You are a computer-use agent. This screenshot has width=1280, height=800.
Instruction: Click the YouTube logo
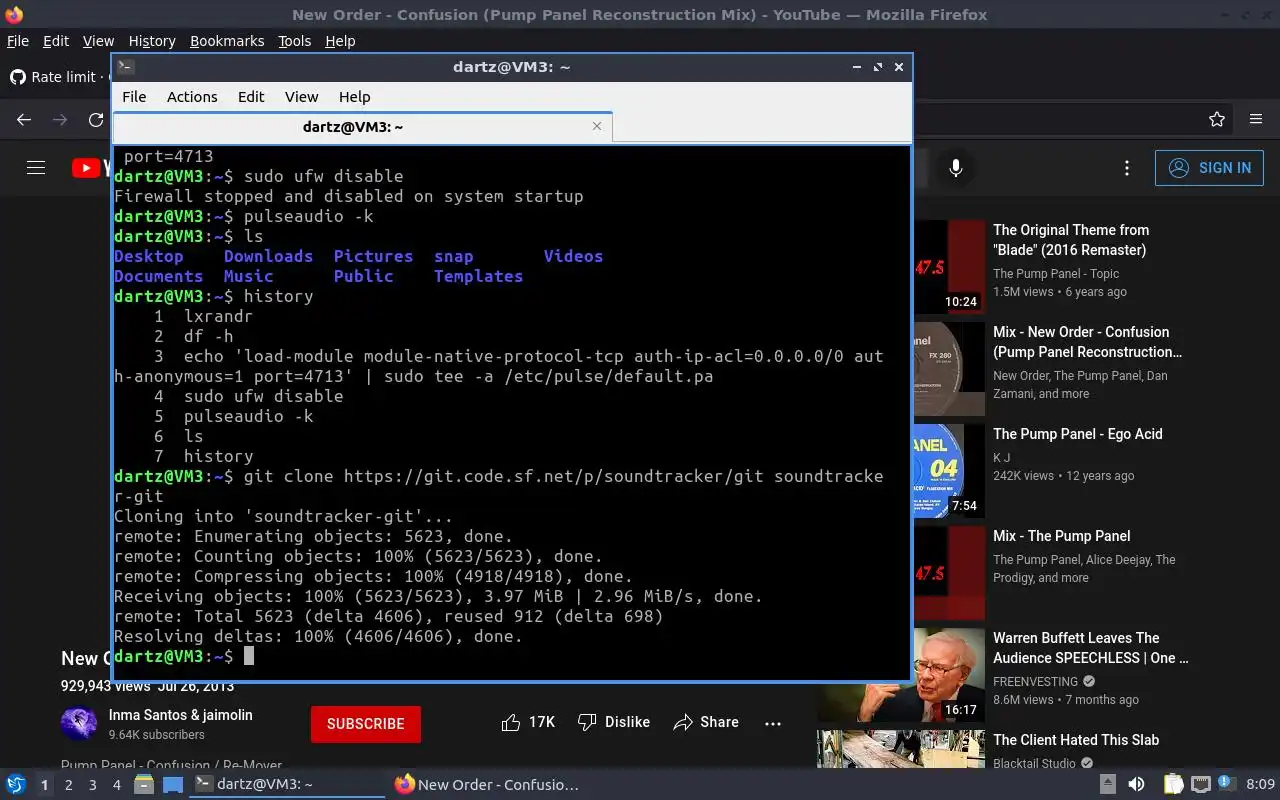click(x=91, y=168)
